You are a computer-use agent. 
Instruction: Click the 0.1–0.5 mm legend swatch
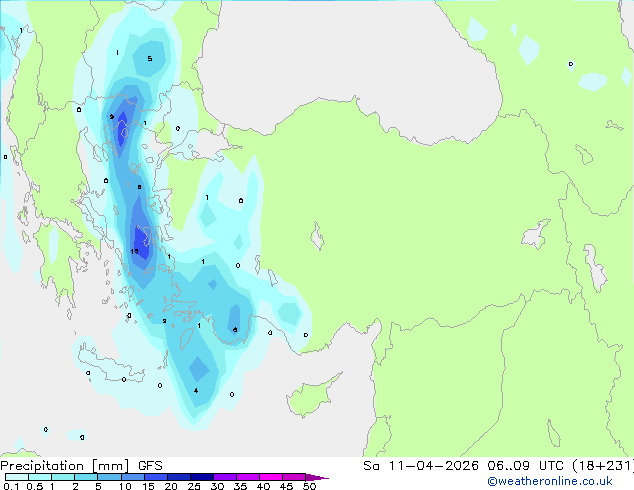17,477
